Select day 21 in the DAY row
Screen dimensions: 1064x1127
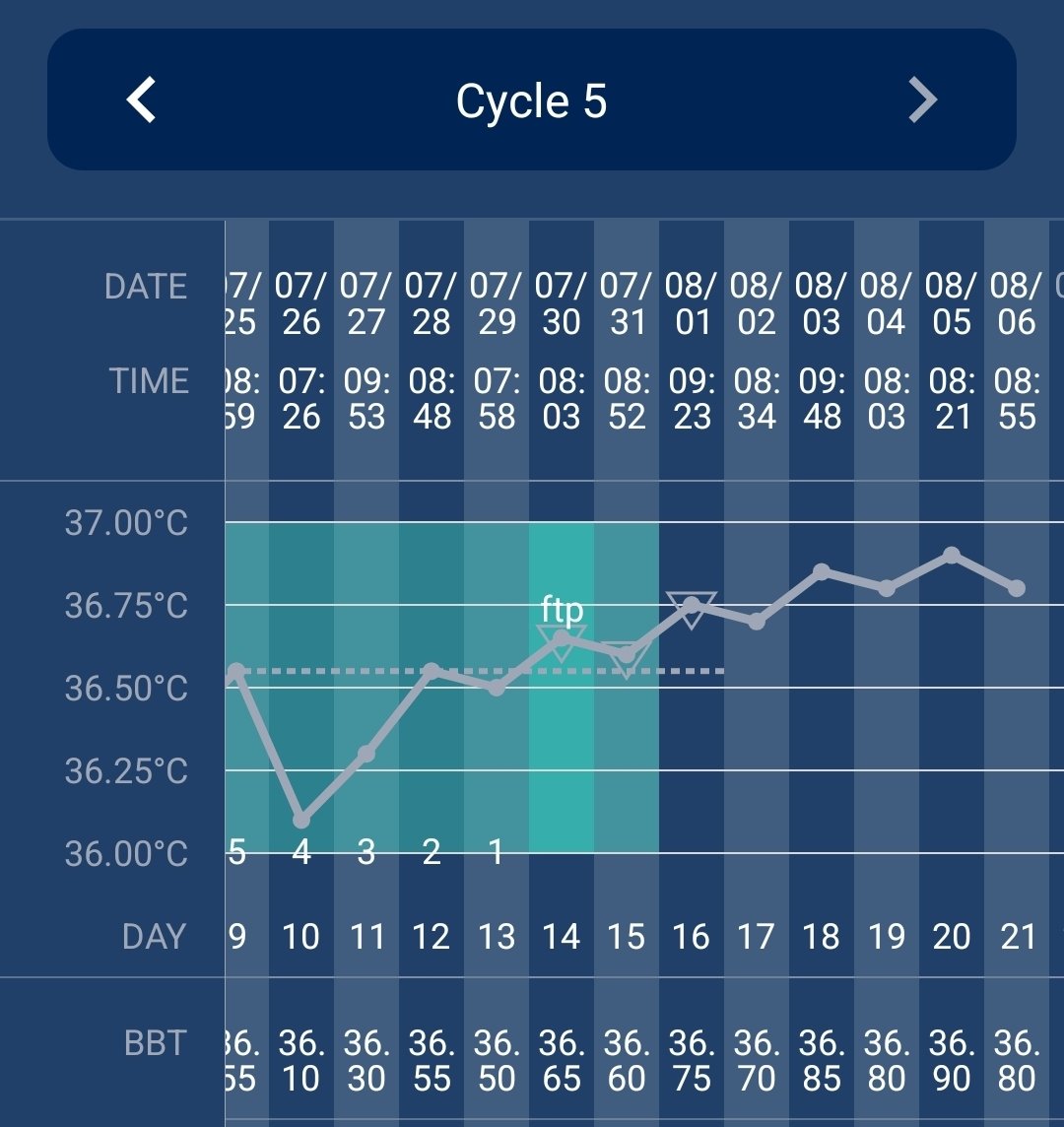pos(1017,936)
